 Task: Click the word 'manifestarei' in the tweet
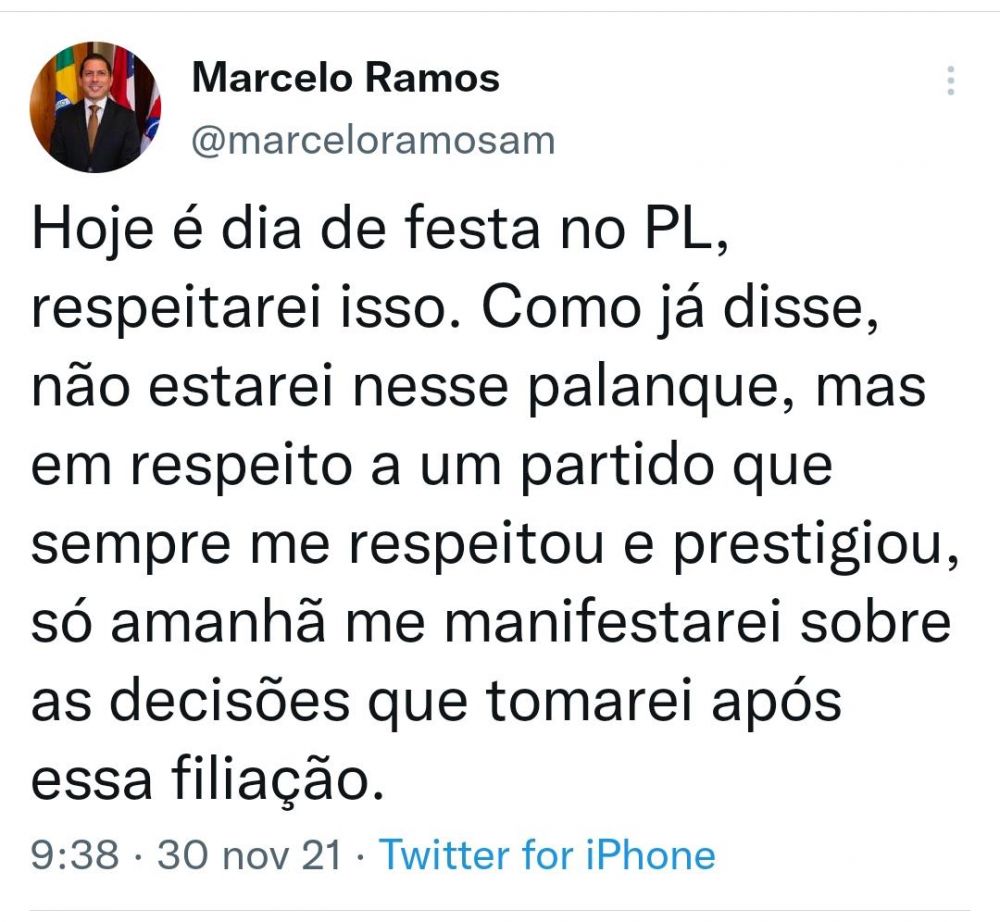coord(612,622)
